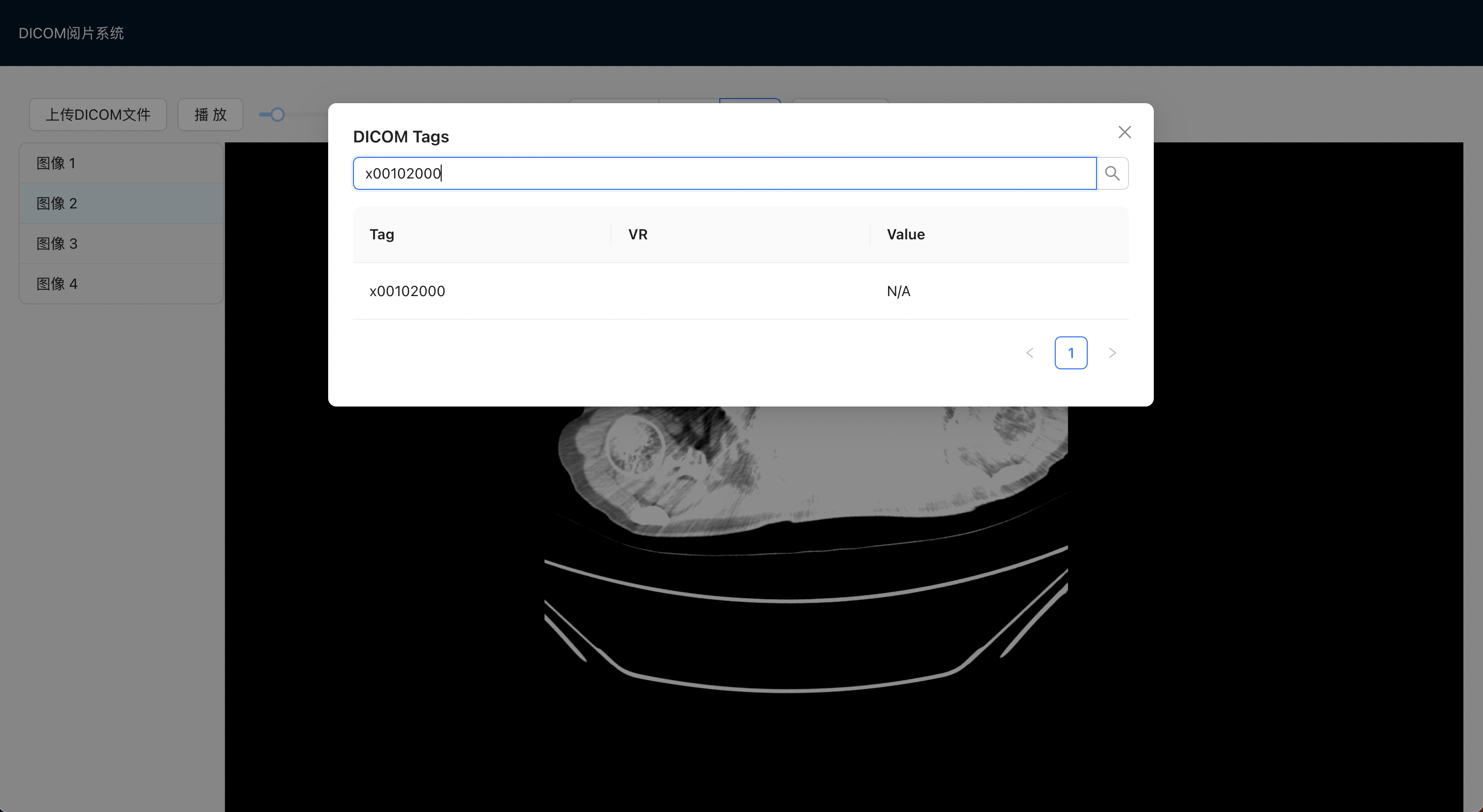Click the search magnifier icon button
The image size is (1483, 812).
[x=1111, y=173]
